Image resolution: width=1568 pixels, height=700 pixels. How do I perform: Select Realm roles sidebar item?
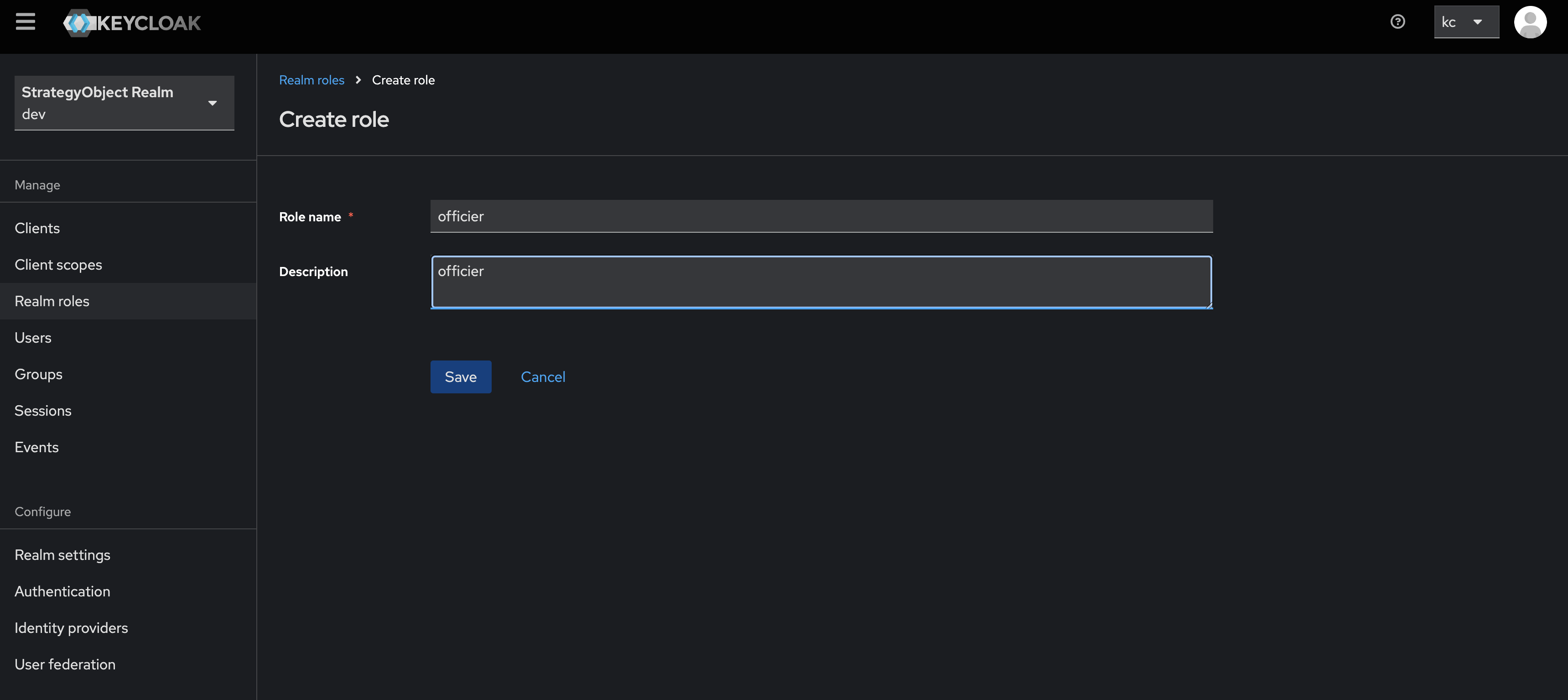52,301
